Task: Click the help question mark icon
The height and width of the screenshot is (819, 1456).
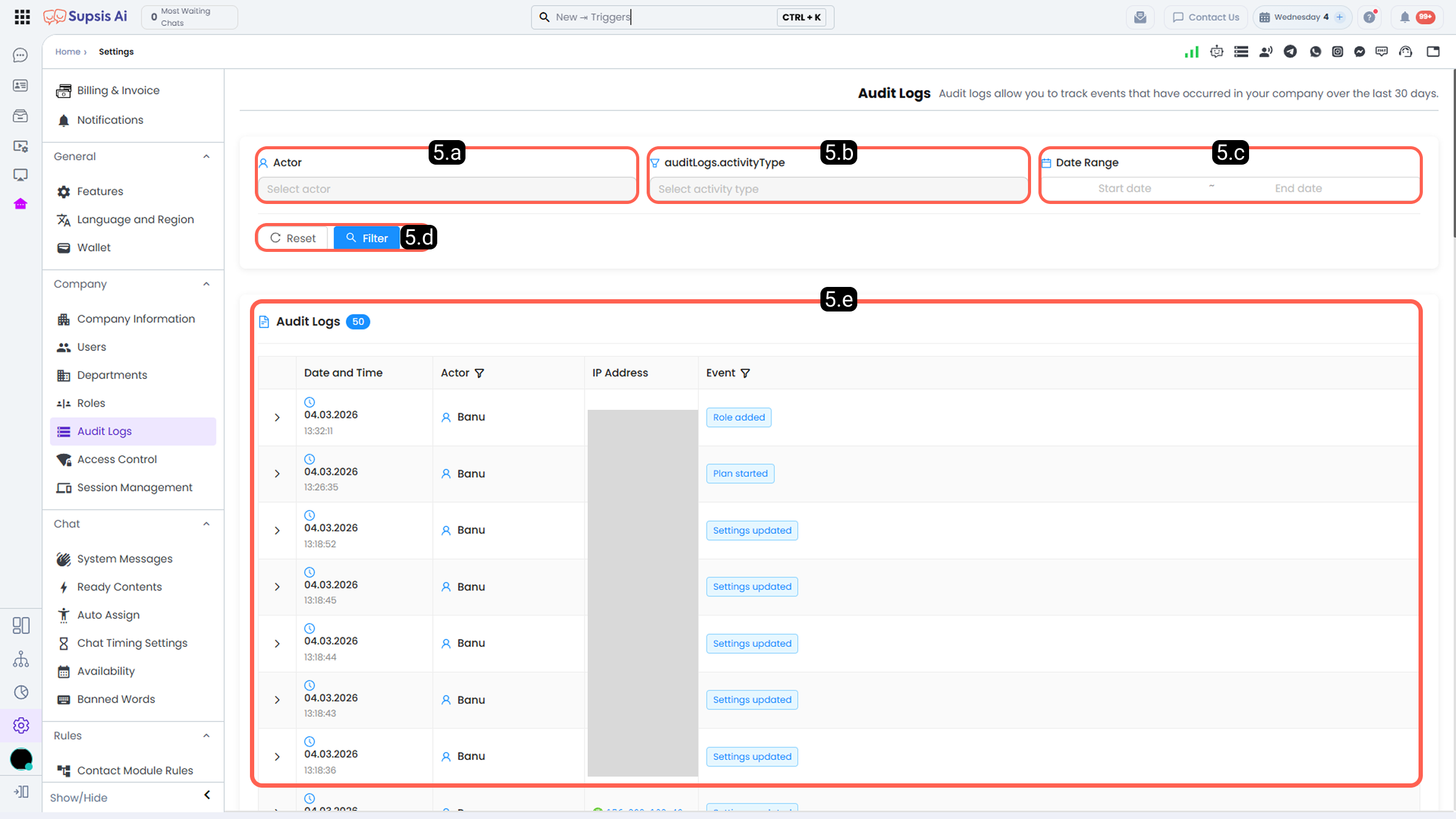Action: pos(1369,17)
